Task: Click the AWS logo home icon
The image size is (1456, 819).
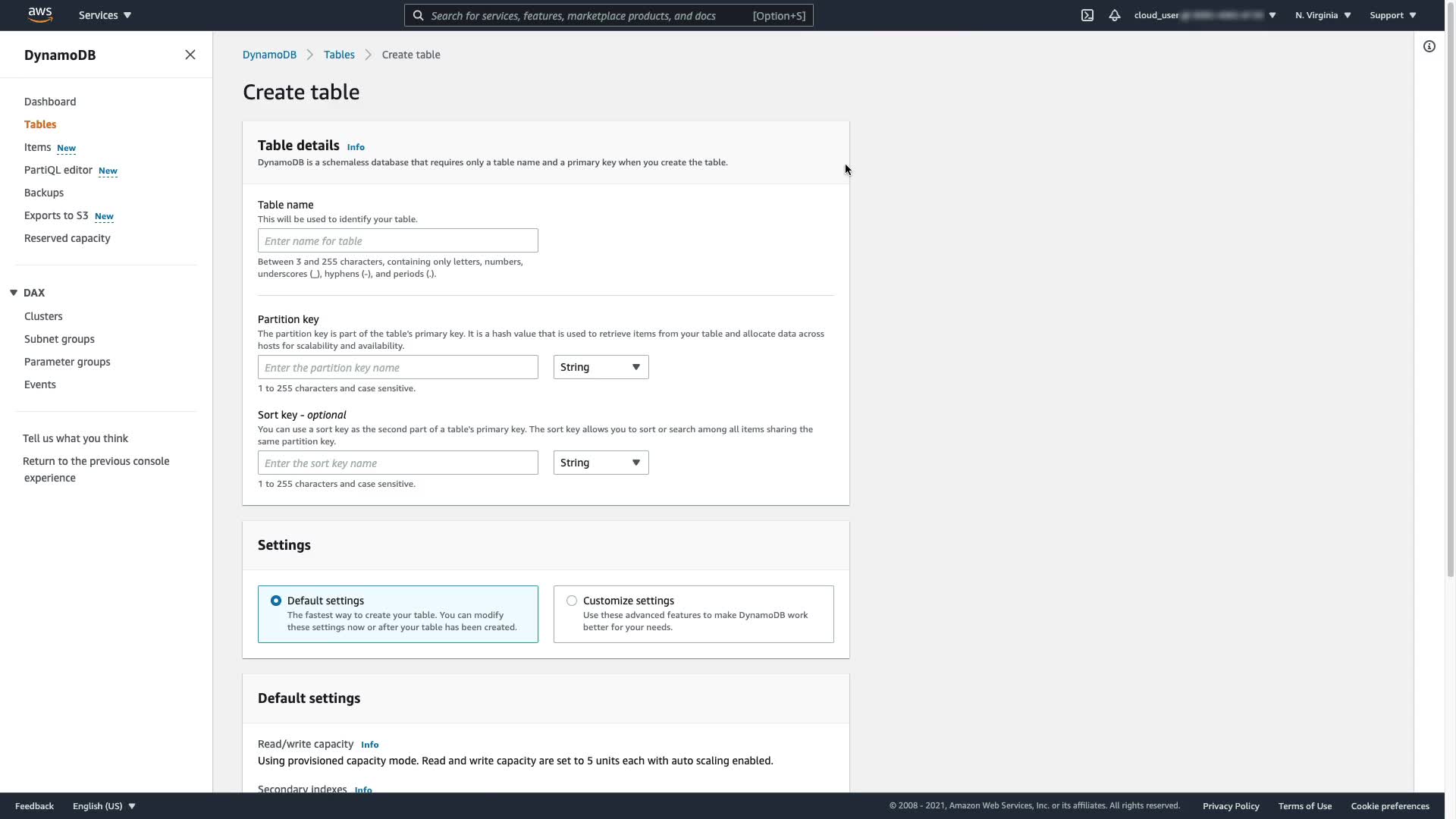Action: pyautogui.click(x=40, y=15)
